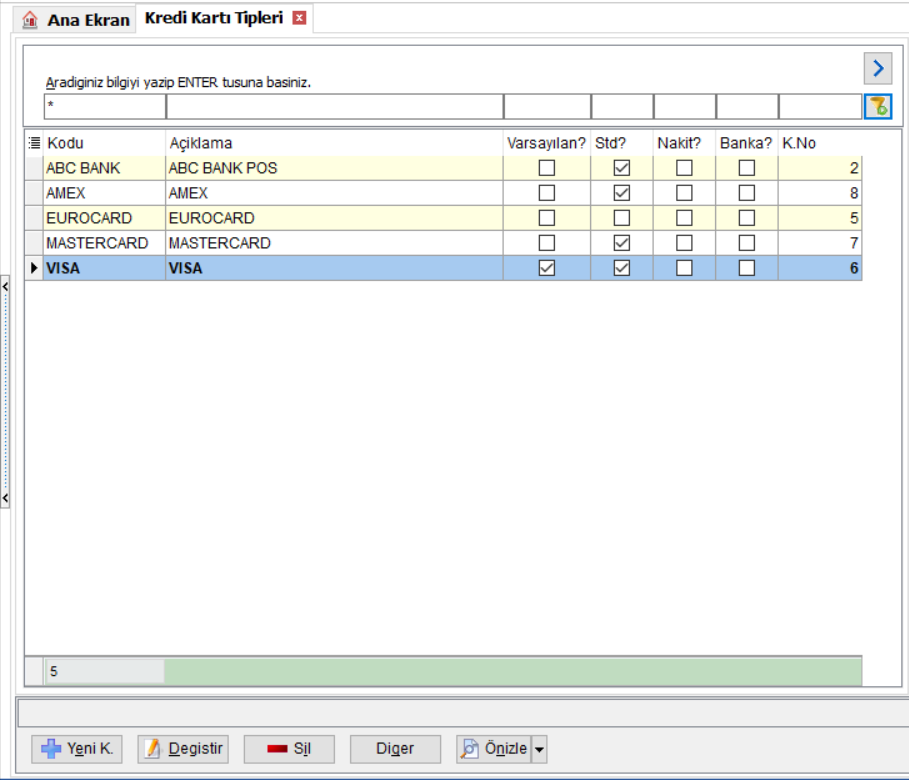
Task: Uncheck Std checkbox for VISA row
Action: [x=621, y=268]
